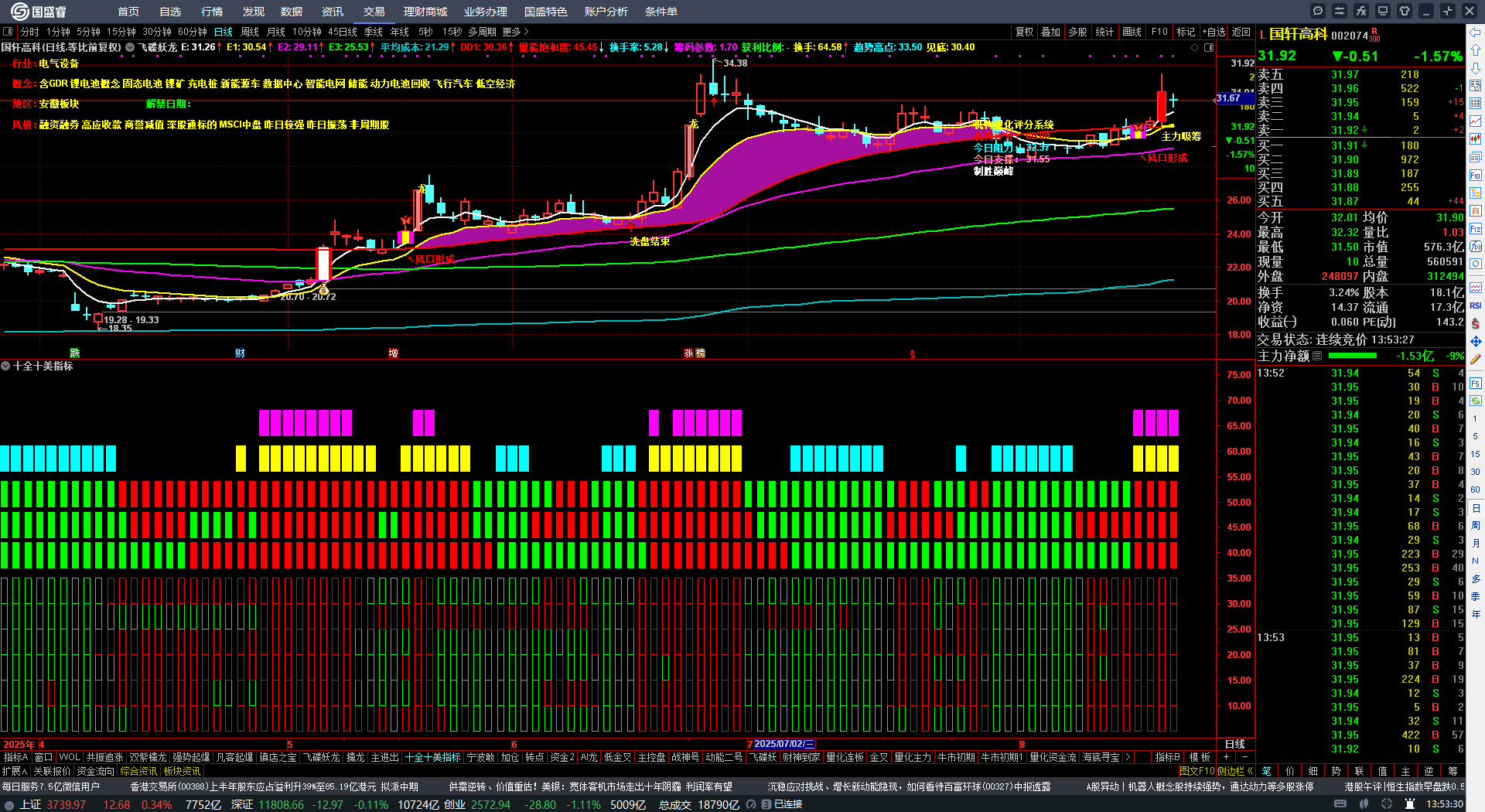Open the red line chart icon in sidebar
This screenshot has width=1485, height=812.
click(1476, 121)
